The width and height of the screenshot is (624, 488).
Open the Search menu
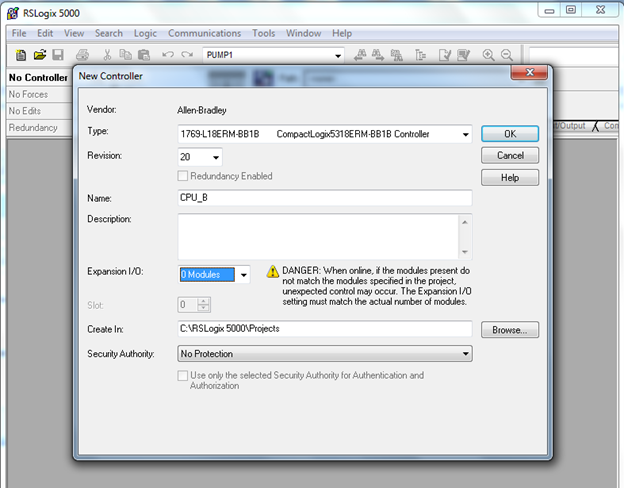(x=109, y=33)
